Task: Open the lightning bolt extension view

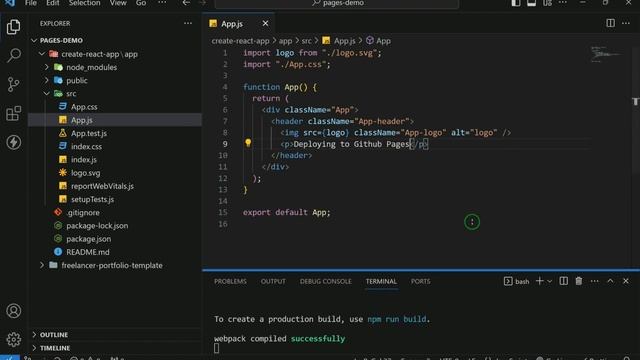Action: pos(13,142)
